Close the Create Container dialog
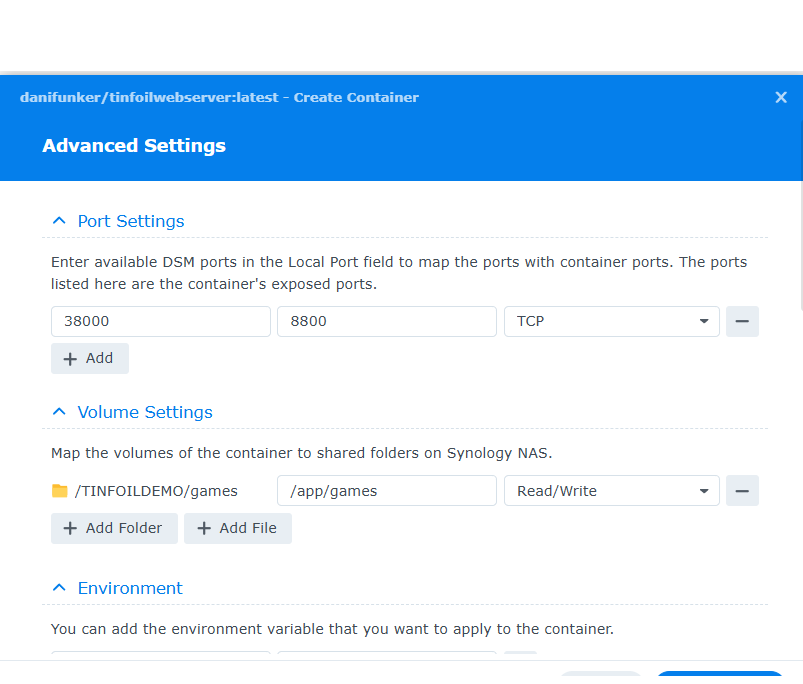Image resolution: width=803 pixels, height=684 pixels. (x=781, y=97)
